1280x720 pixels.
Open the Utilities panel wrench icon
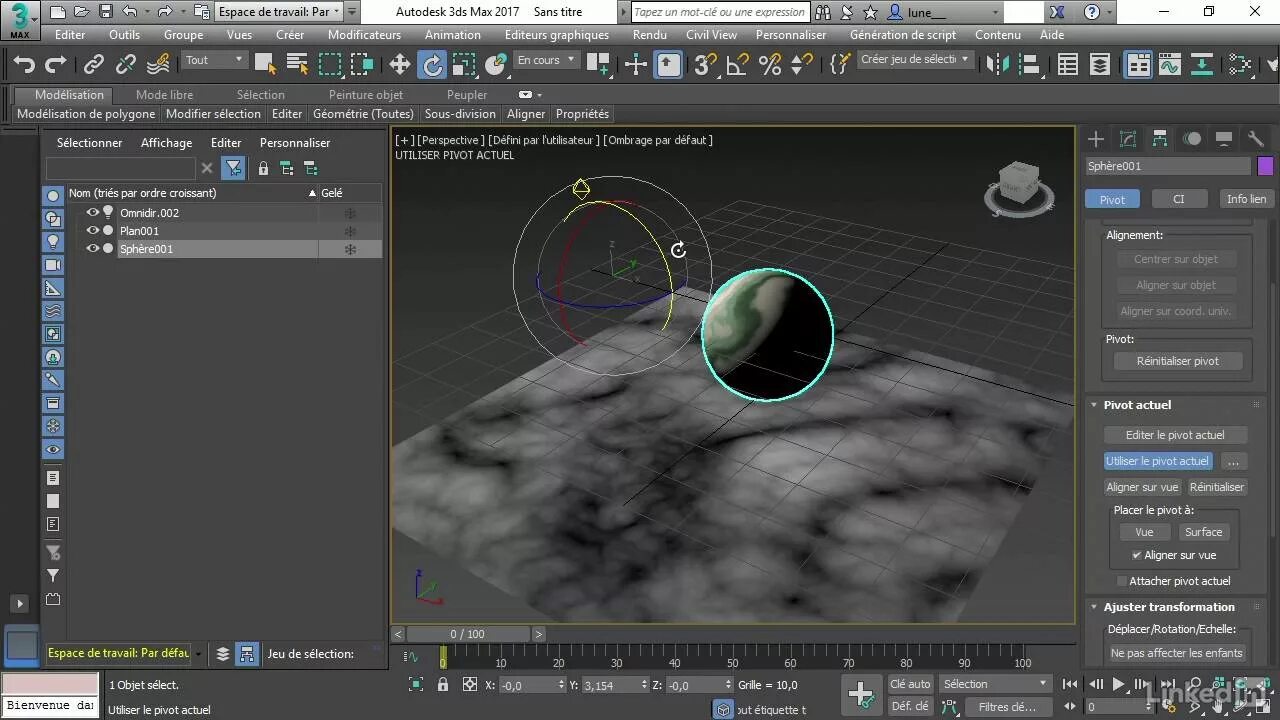pyautogui.click(x=1256, y=139)
